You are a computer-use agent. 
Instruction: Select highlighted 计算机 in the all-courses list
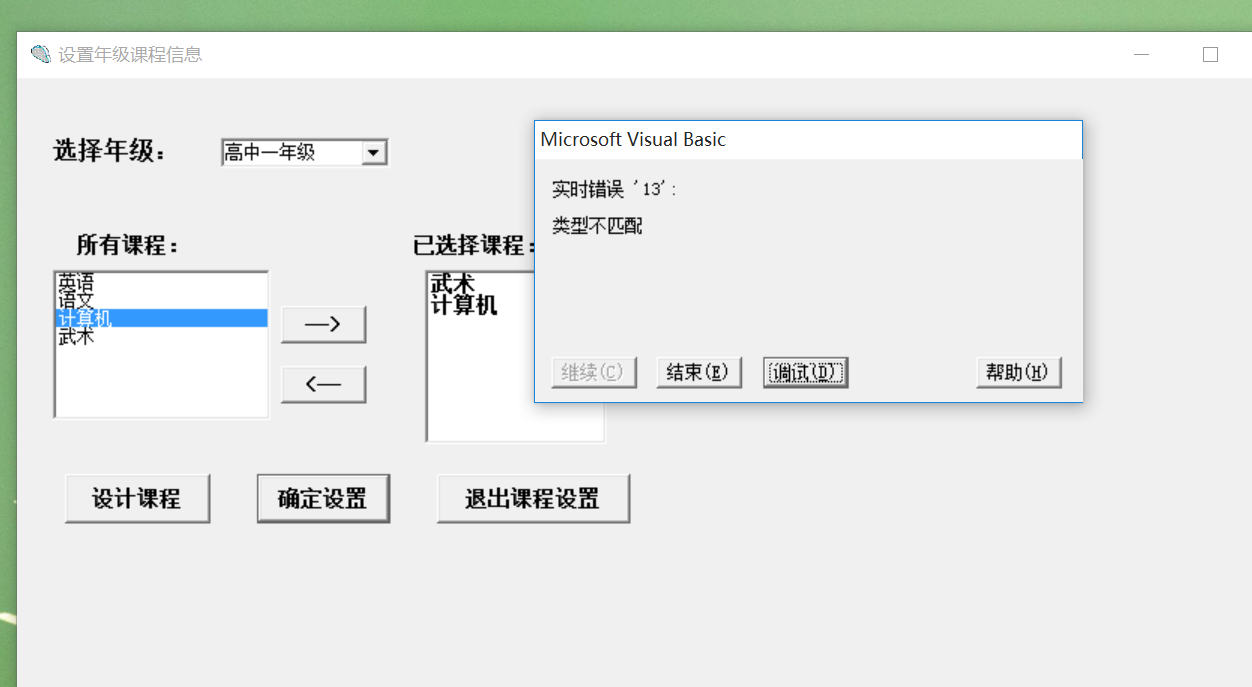point(161,318)
